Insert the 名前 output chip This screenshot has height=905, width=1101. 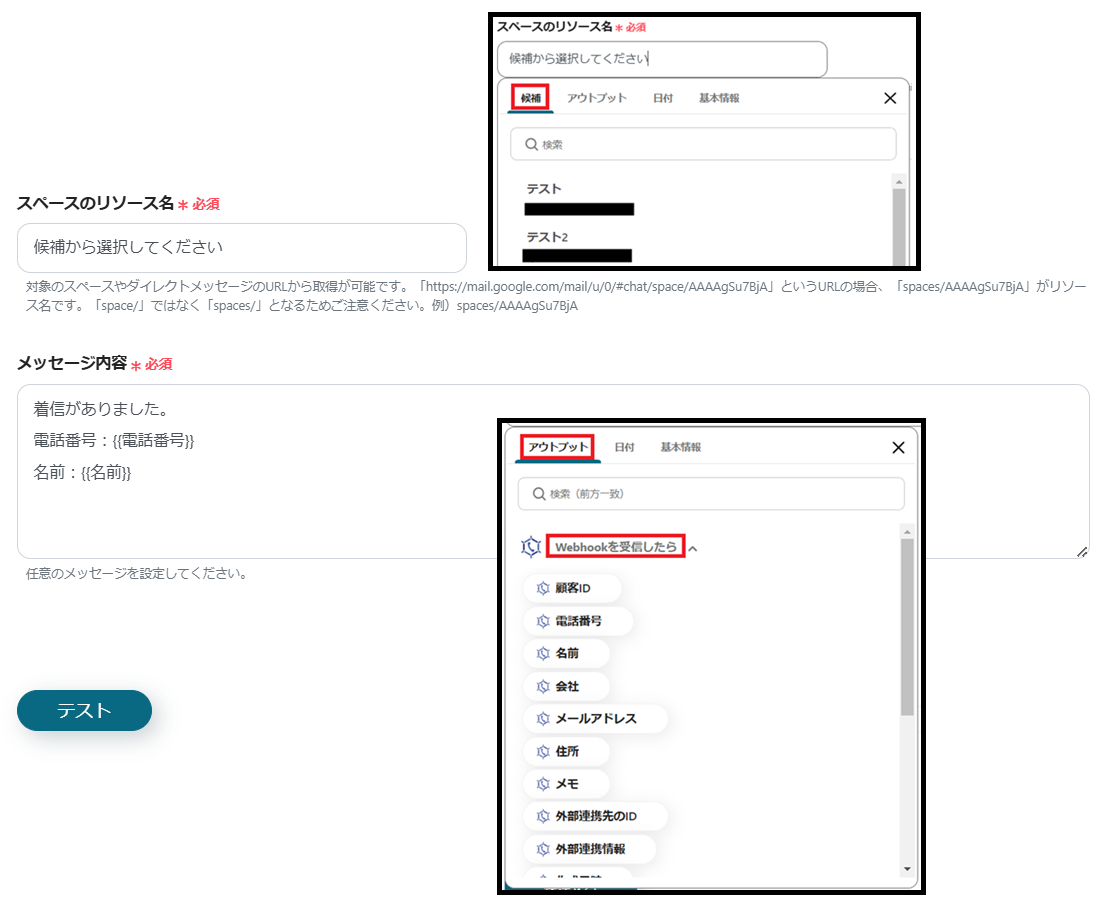click(x=566, y=654)
